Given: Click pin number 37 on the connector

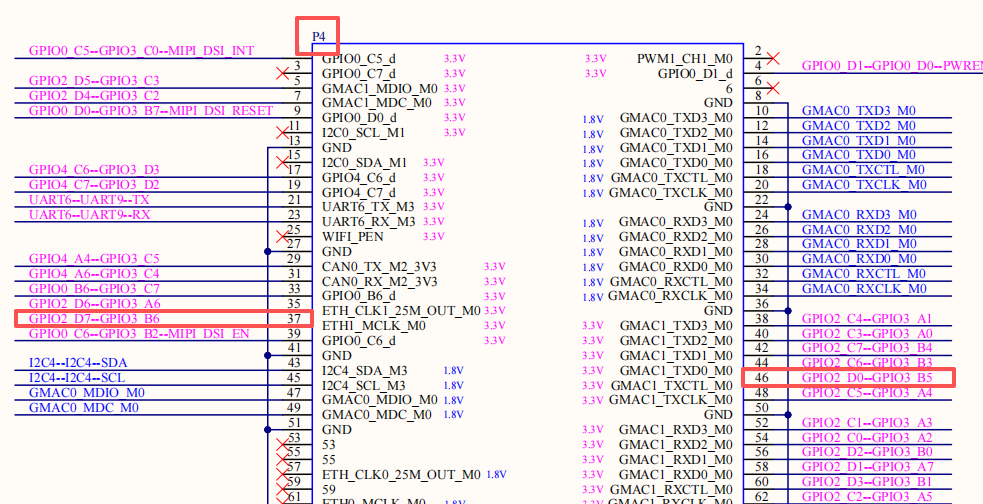Looking at the screenshot, I should (x=293, y=318).
